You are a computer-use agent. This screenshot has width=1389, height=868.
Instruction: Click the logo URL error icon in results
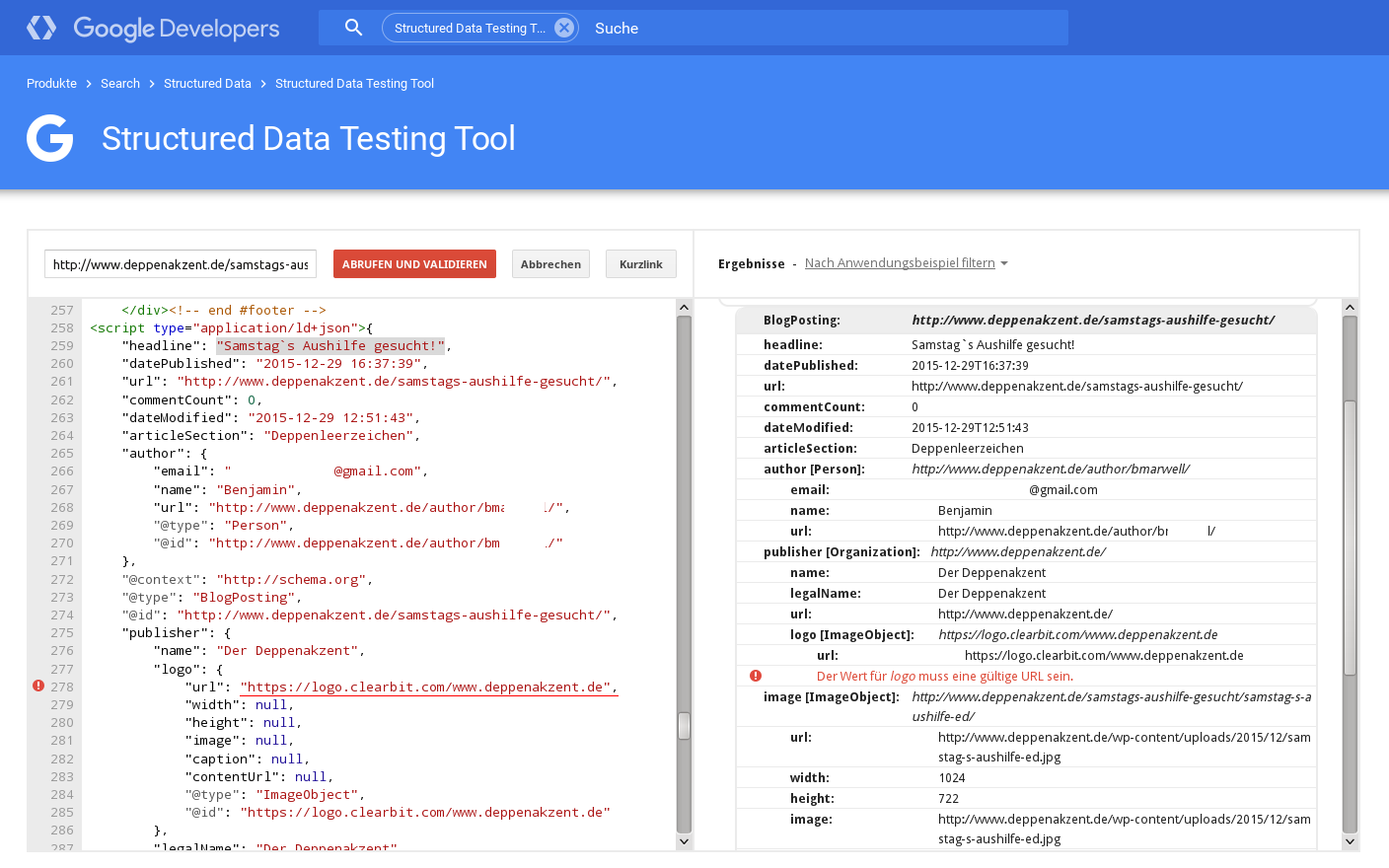tap(756, 676)
